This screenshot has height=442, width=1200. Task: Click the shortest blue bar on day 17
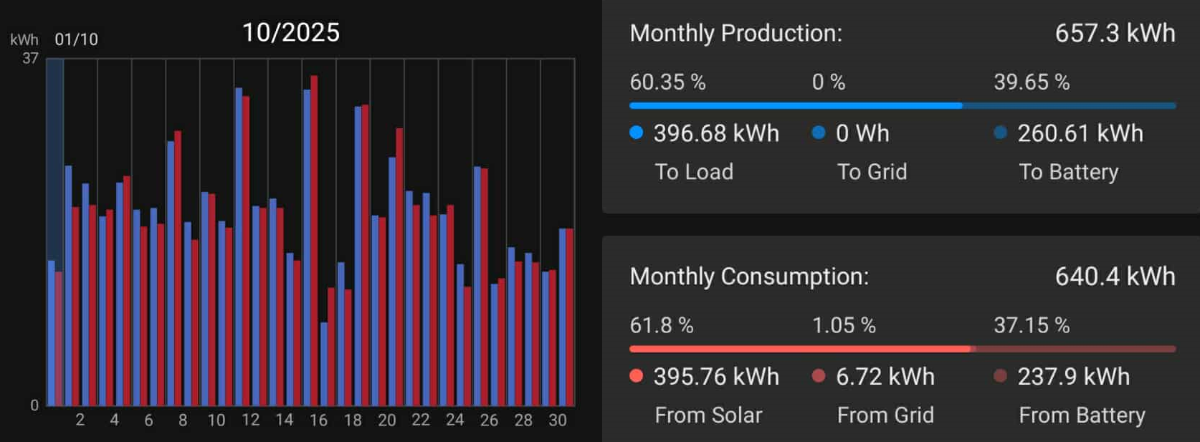coord(324,363)
